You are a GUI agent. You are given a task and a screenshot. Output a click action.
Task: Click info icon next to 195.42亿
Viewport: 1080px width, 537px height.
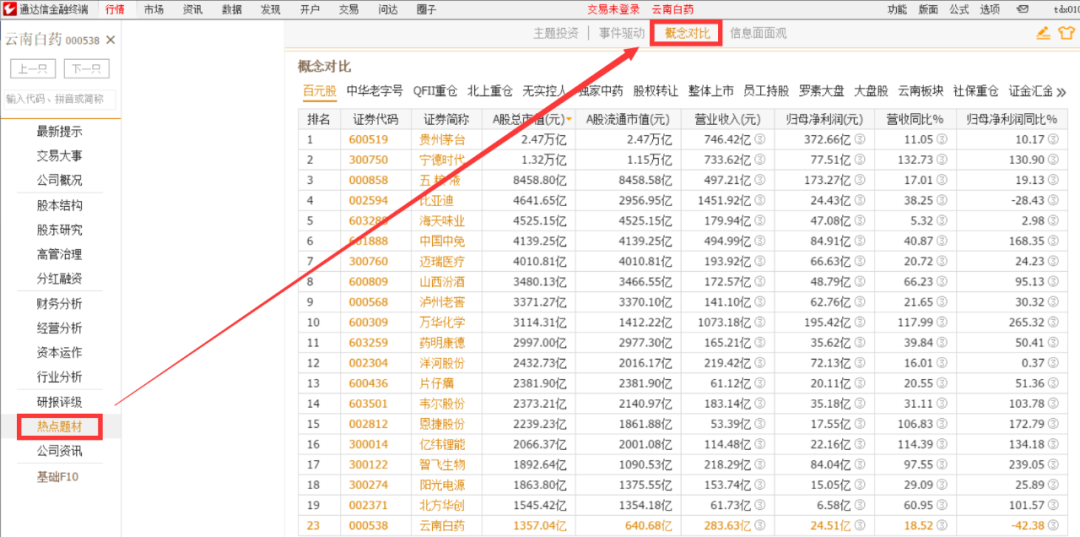(860, 322)
